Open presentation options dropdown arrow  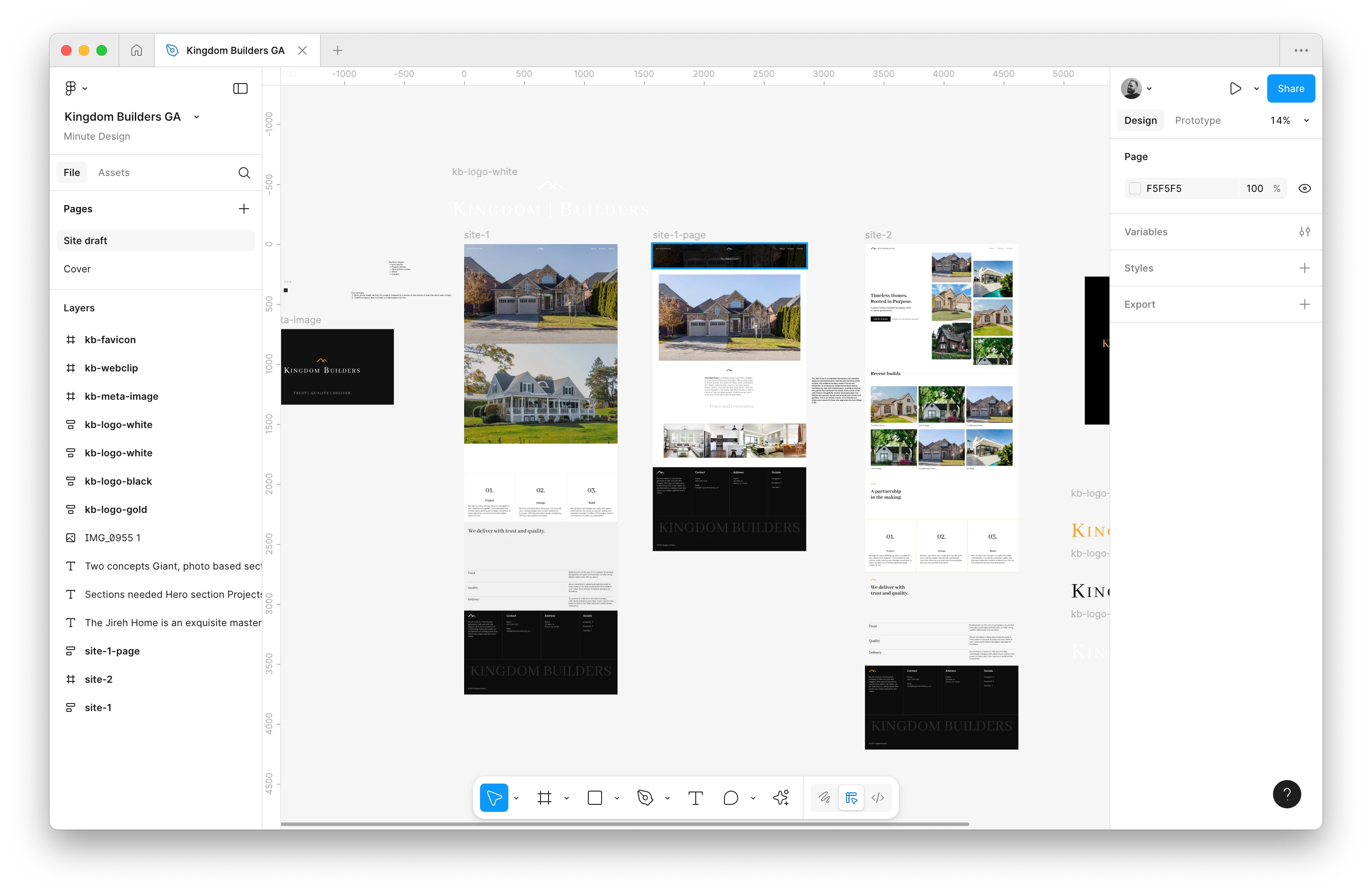tap(1256, 89)
